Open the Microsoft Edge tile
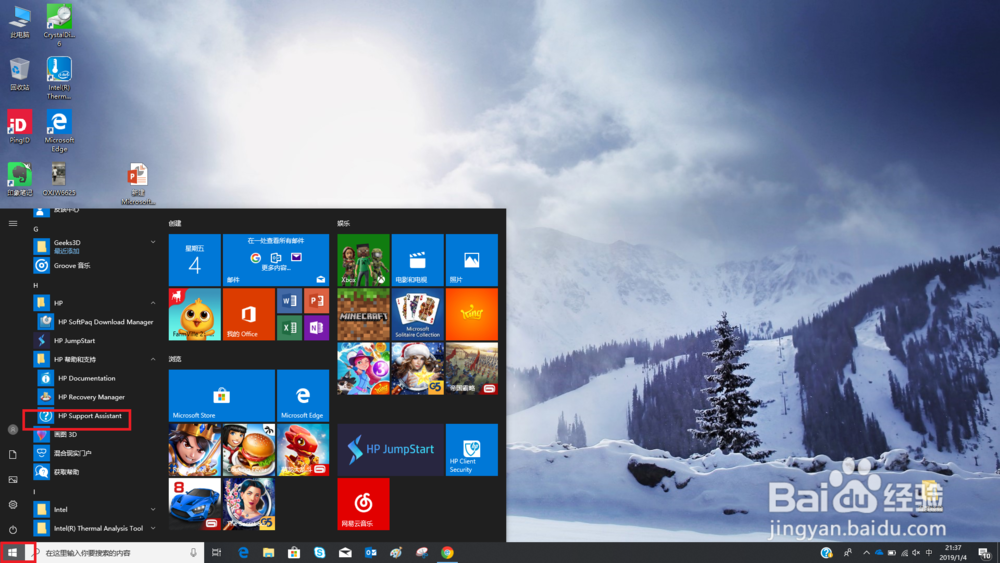Viewport: 1000px width, 563px height. (x=303, y=396)
